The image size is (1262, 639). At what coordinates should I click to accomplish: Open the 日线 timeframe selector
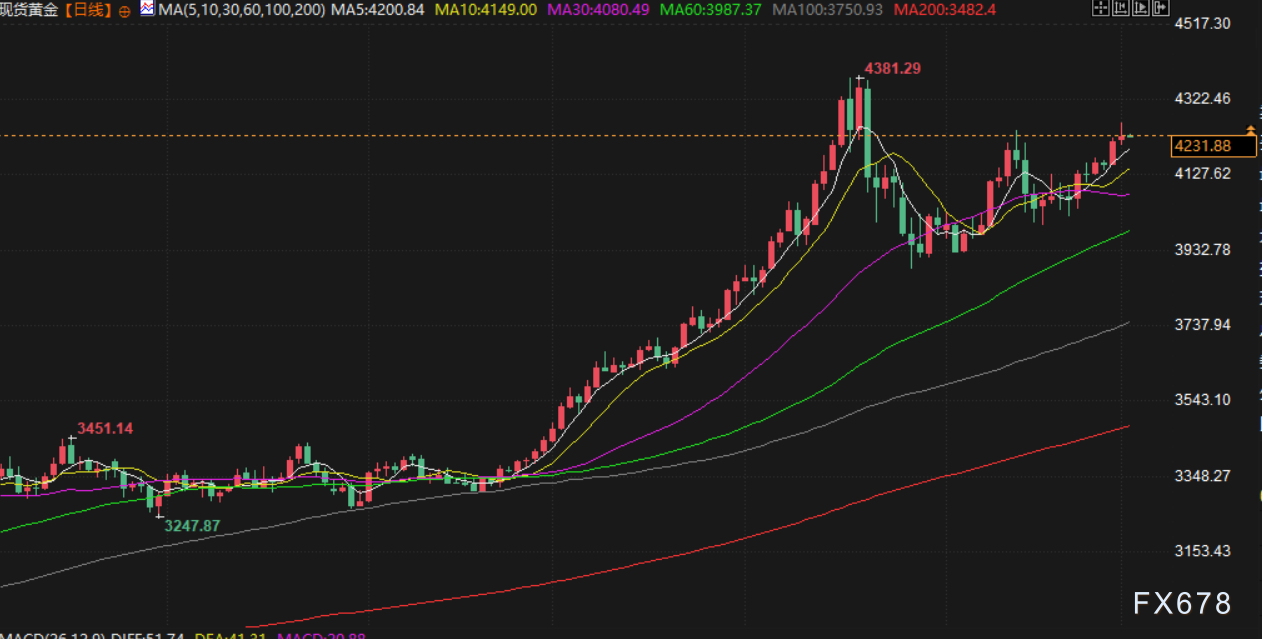[x=89, y=10]
